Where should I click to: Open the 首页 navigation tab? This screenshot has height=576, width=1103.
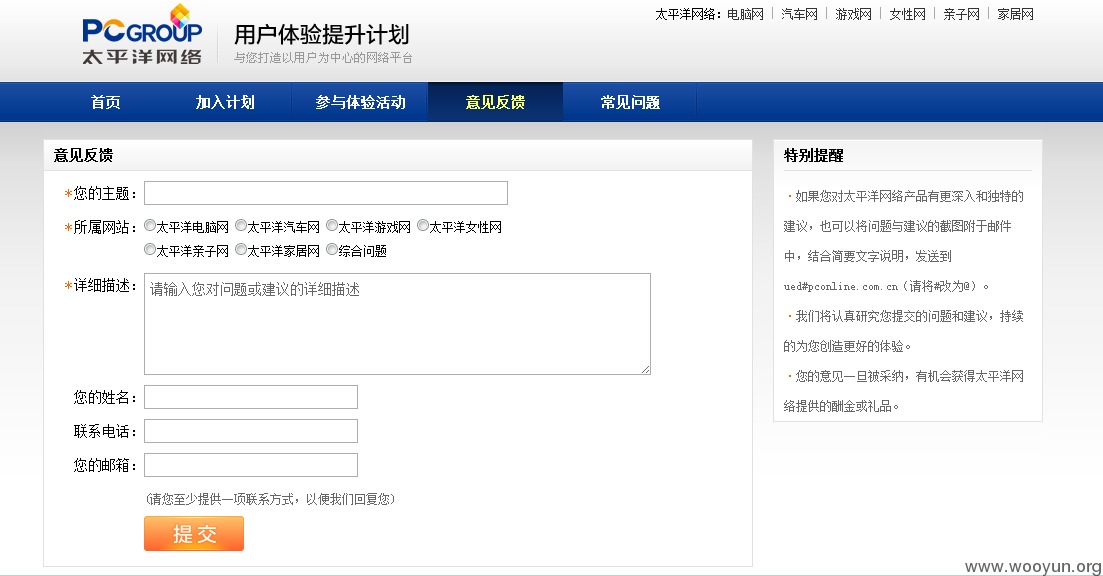[106, 102]
